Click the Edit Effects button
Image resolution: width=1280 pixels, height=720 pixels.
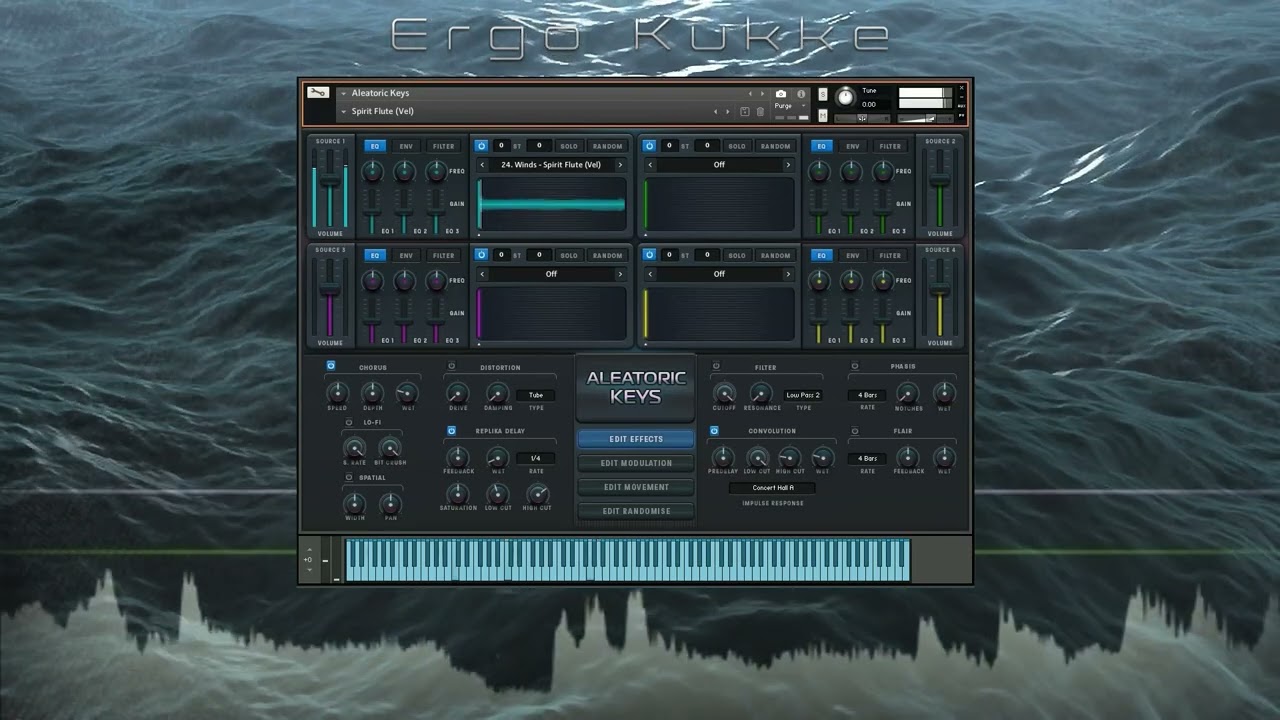636,439
